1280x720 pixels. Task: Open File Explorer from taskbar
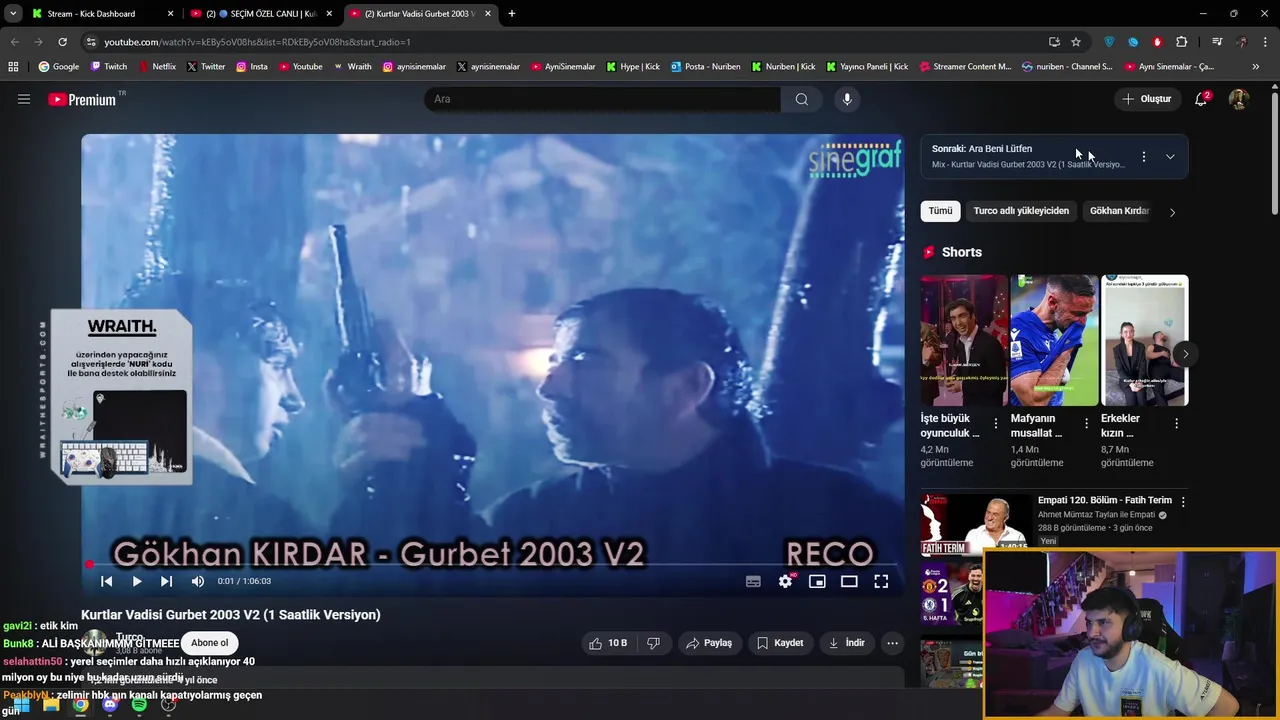coord(51,705)
